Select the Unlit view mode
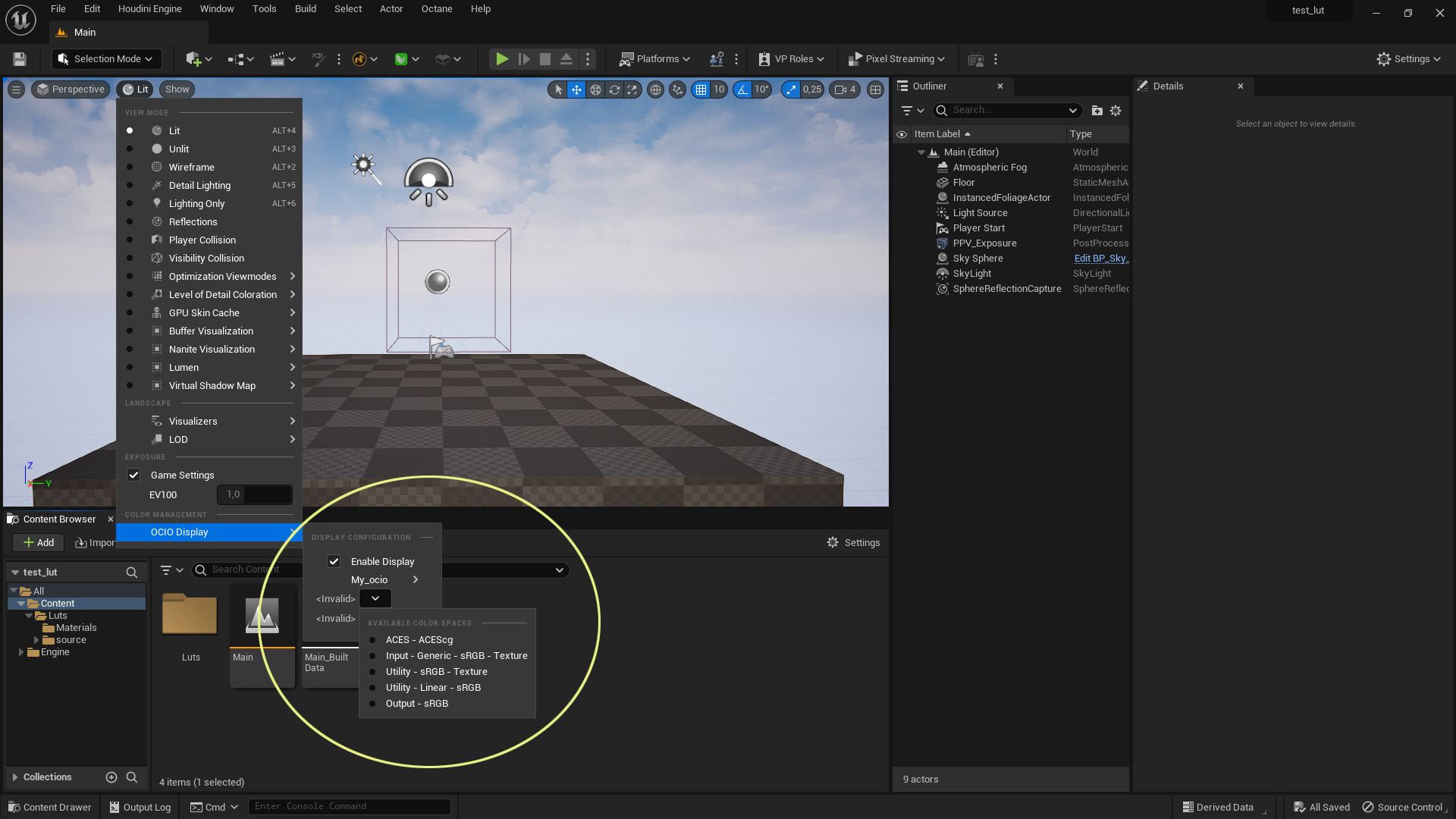The width and height of the screenshot is (1456, 819). click(209, 149)
